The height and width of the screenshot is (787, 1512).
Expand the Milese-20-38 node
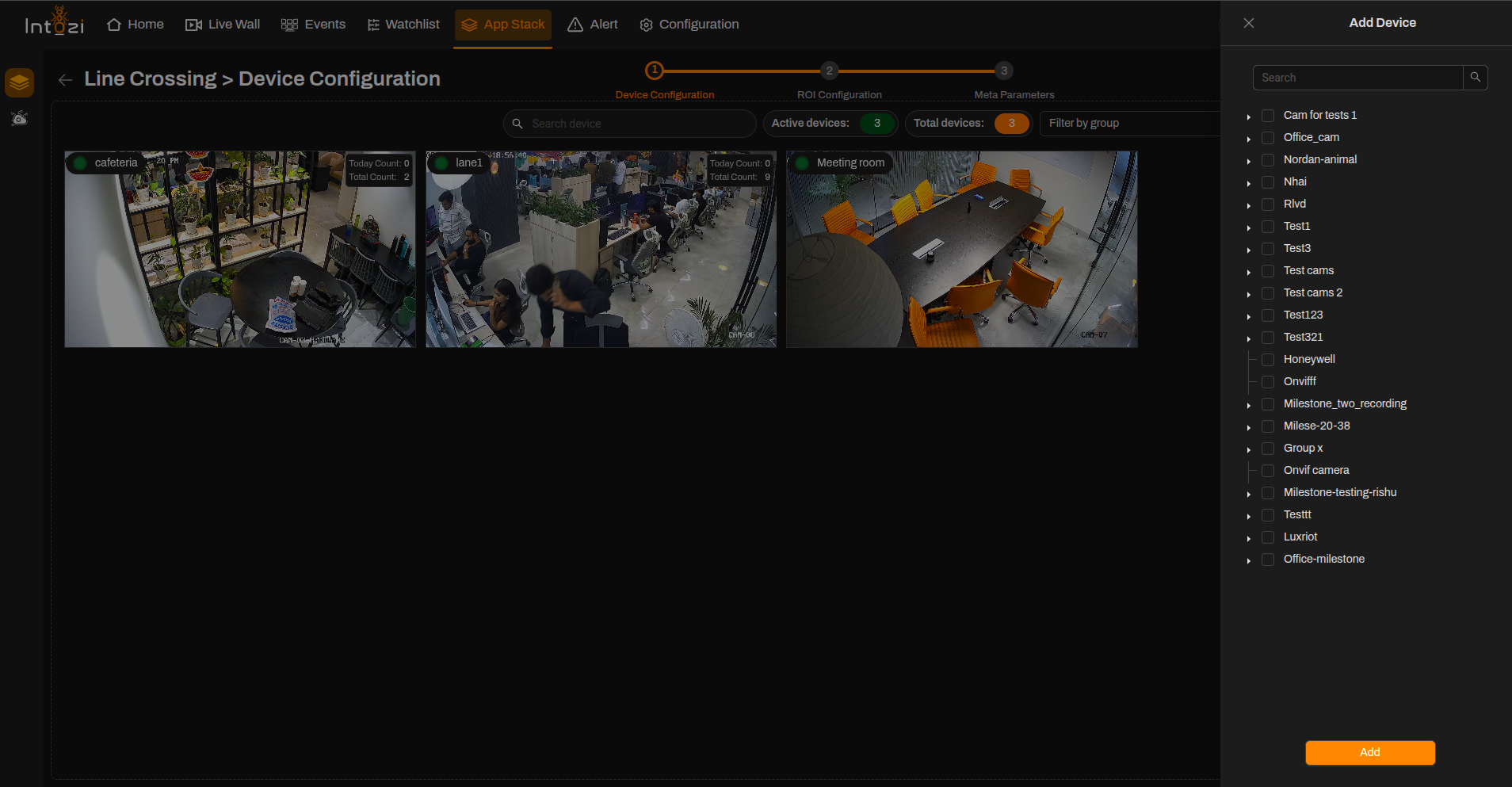[x=1249, y=427]
